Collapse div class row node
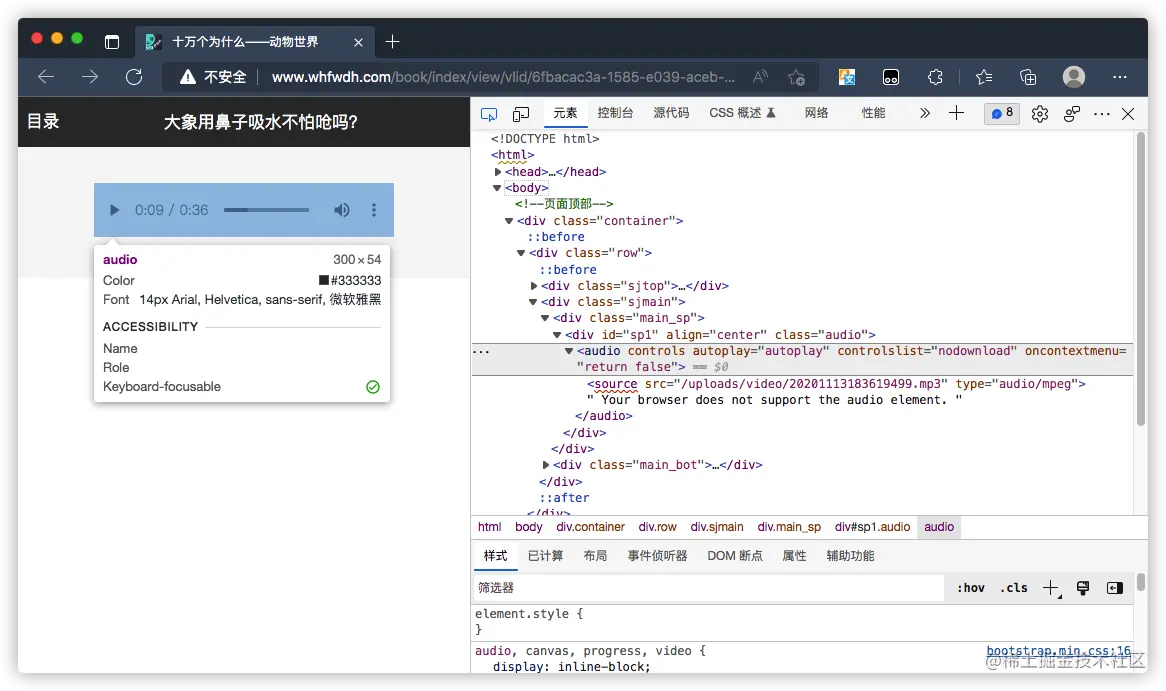Image resolution: width=1166 pixels, height=691 pixels. click(x=521, y=253)
